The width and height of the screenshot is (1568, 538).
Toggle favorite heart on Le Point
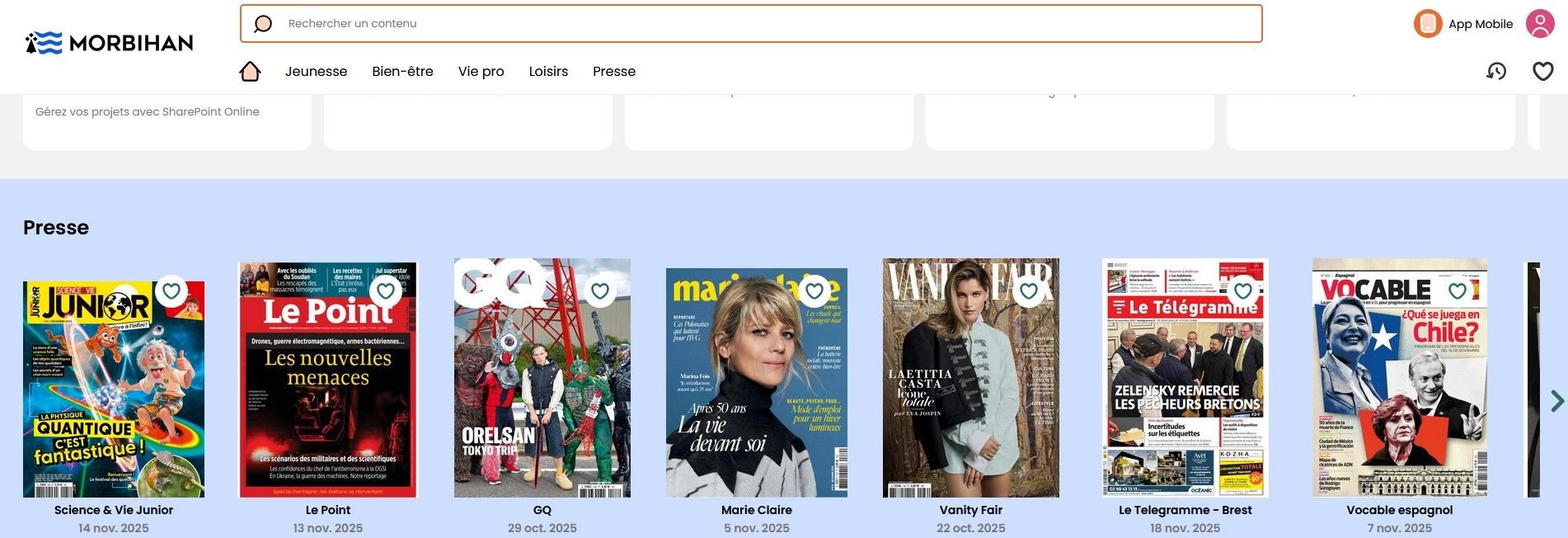385,291
